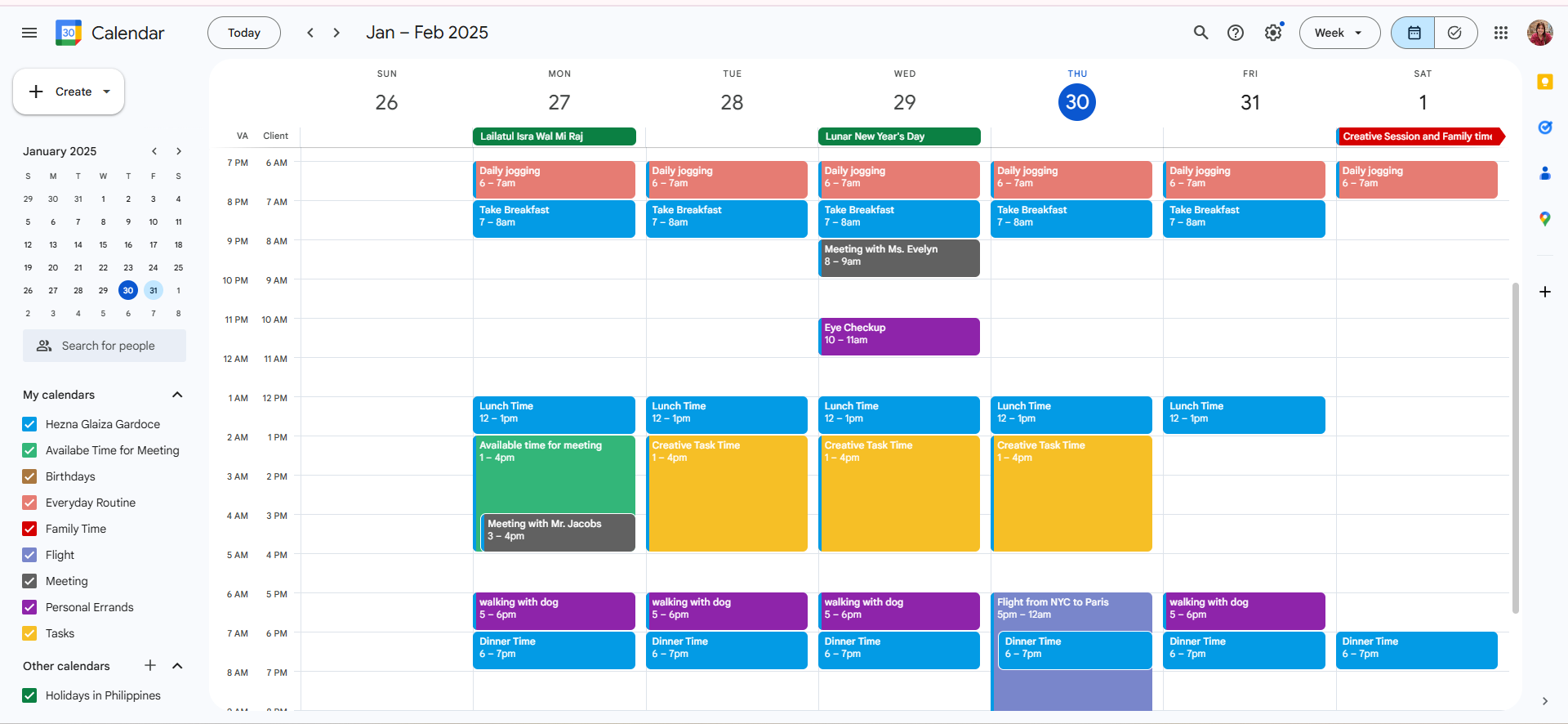Get add-ons plus icon
1568x724 pixels.
click(x=1544, y=292)
